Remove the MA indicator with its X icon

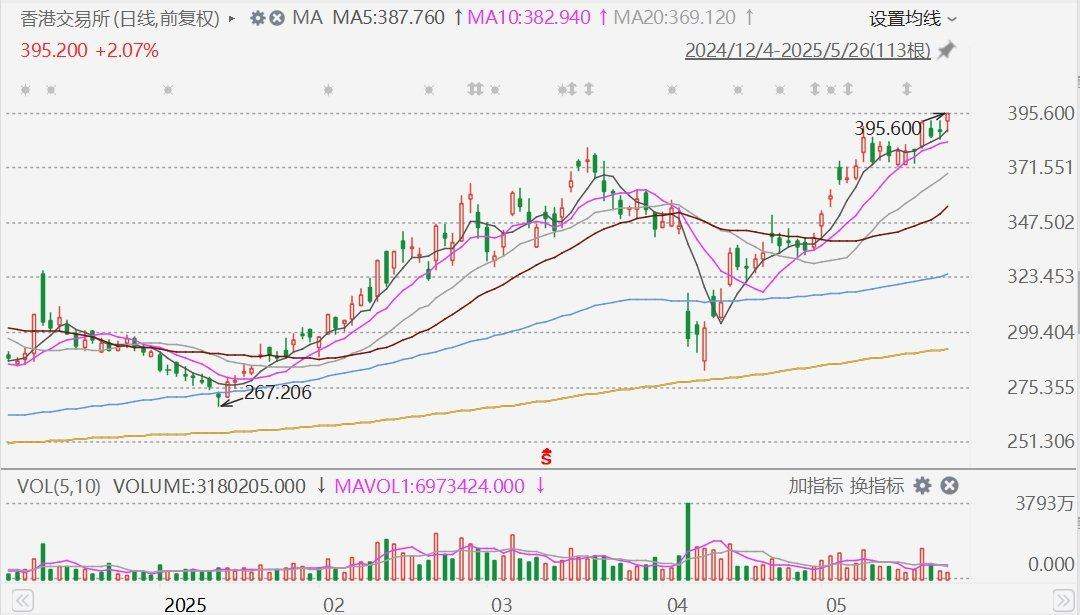tap(277, 18)
